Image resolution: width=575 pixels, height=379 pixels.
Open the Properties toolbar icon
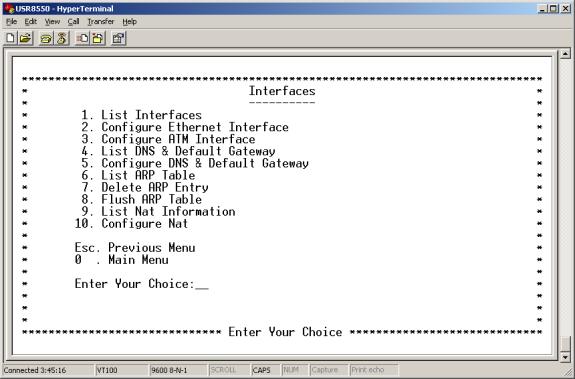(x=118, y=38)
